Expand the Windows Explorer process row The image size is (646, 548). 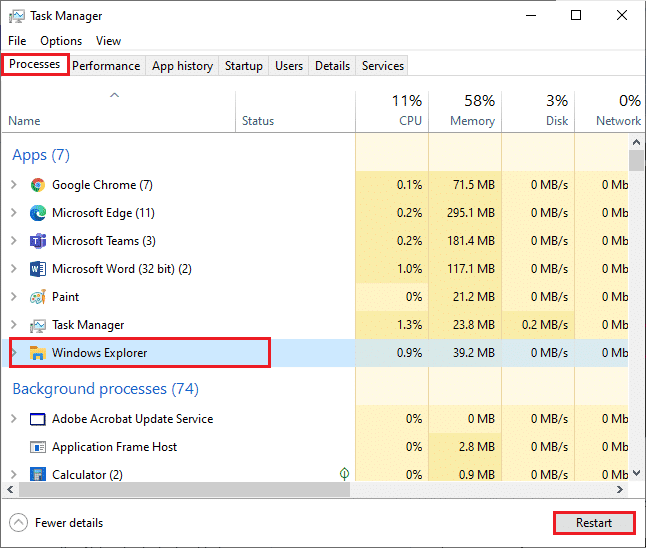click(x=14, y=353)
